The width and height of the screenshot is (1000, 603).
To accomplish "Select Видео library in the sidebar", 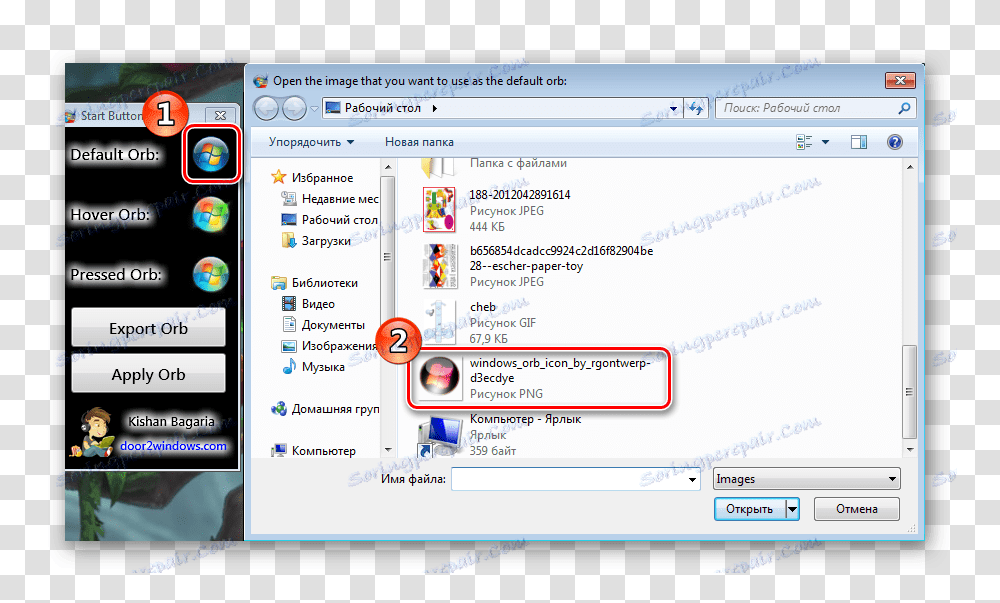I will click(x=318, y=304).
